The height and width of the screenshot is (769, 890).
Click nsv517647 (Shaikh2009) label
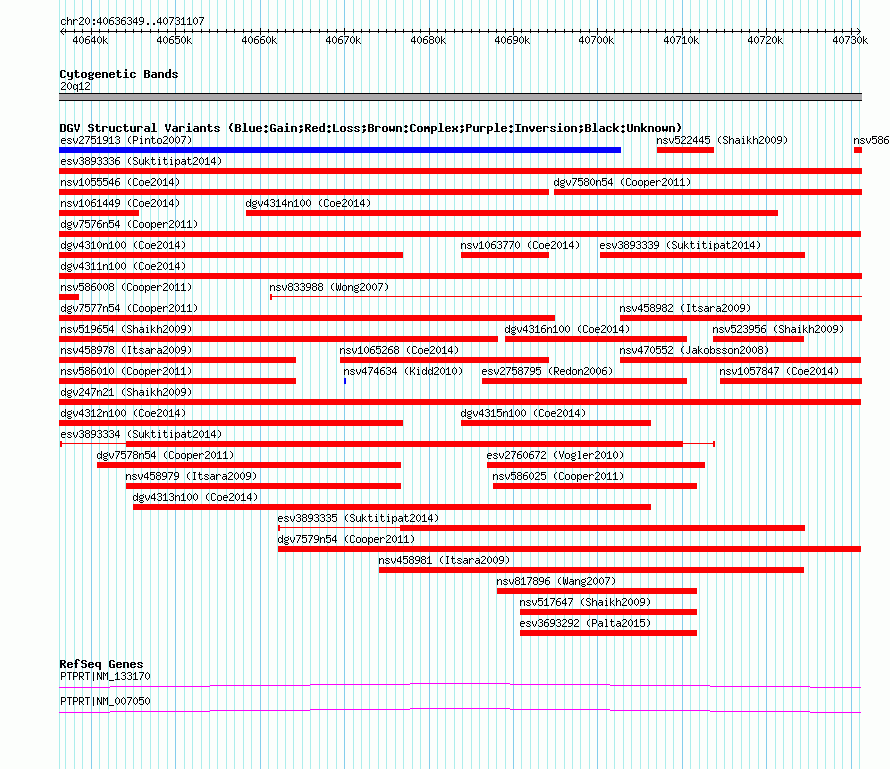point(585,602)
